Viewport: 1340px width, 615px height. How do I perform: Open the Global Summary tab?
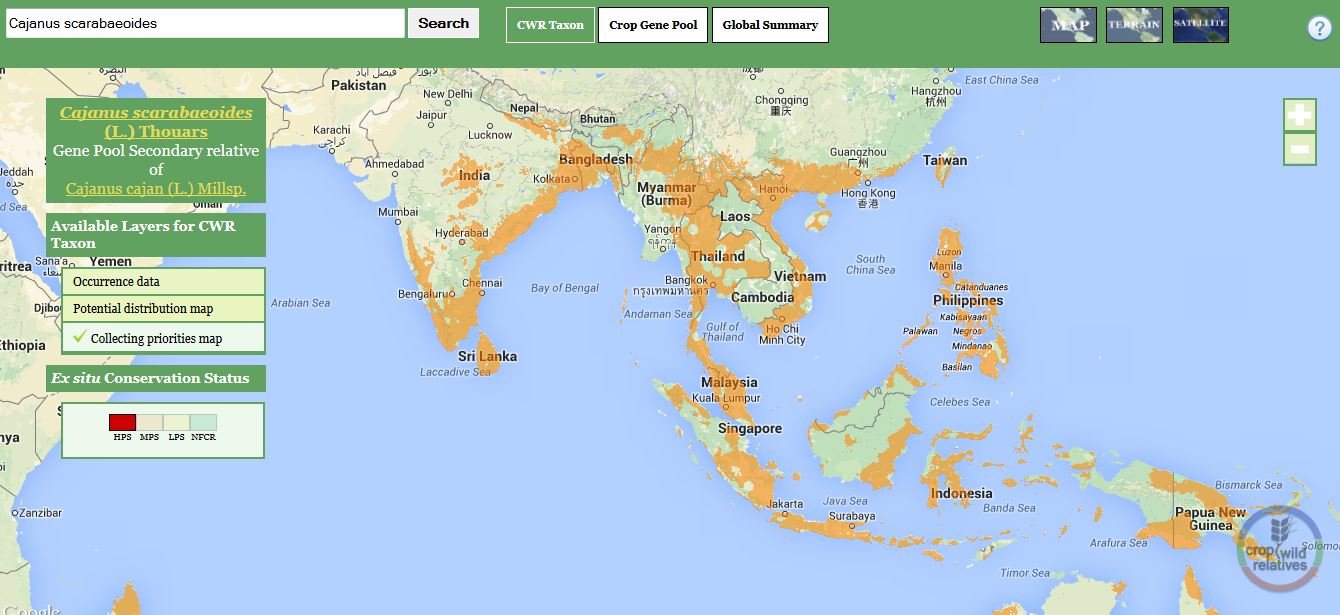coord(770,25)
